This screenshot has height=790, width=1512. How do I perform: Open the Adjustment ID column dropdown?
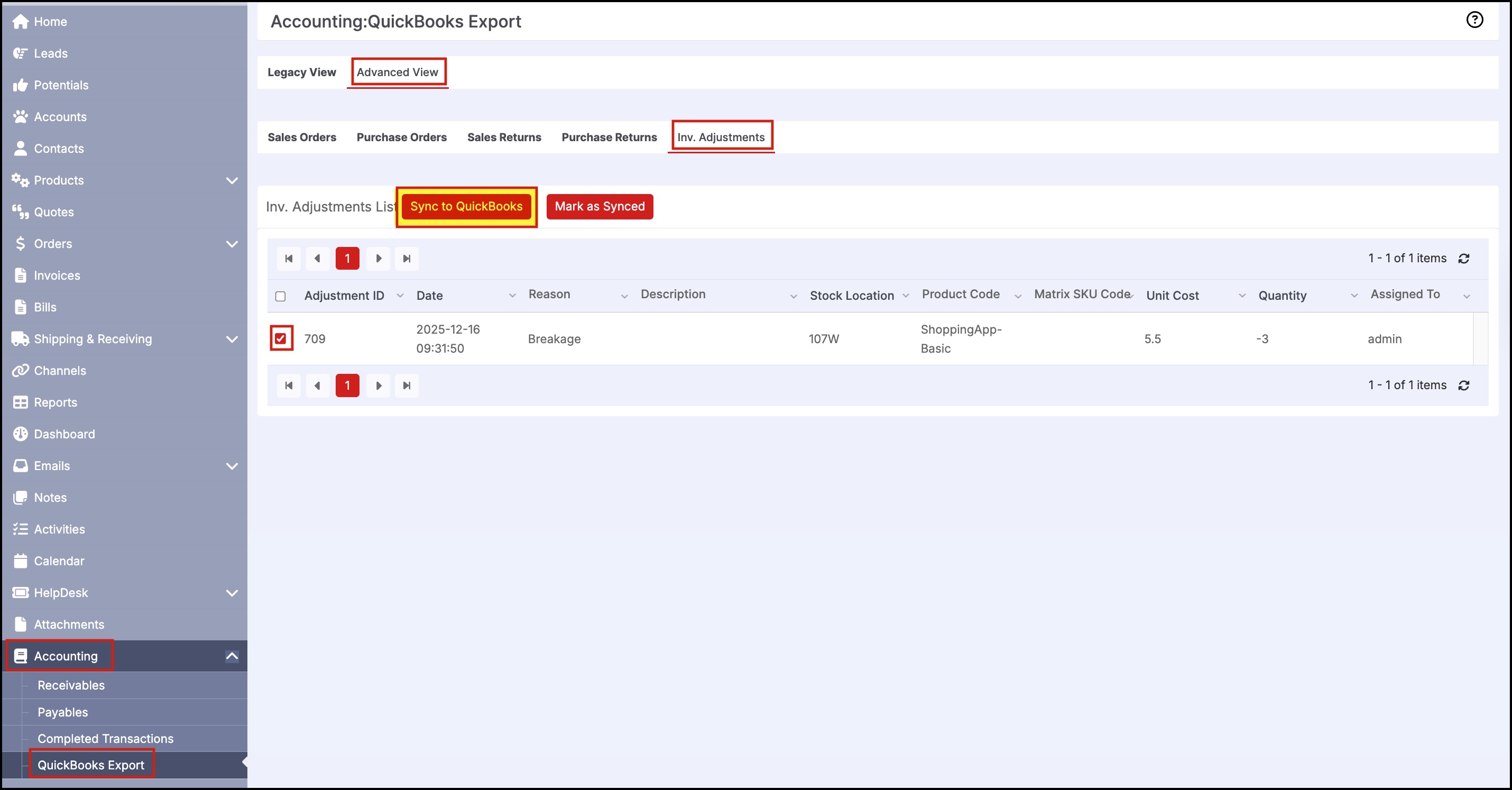pos(400,296)
